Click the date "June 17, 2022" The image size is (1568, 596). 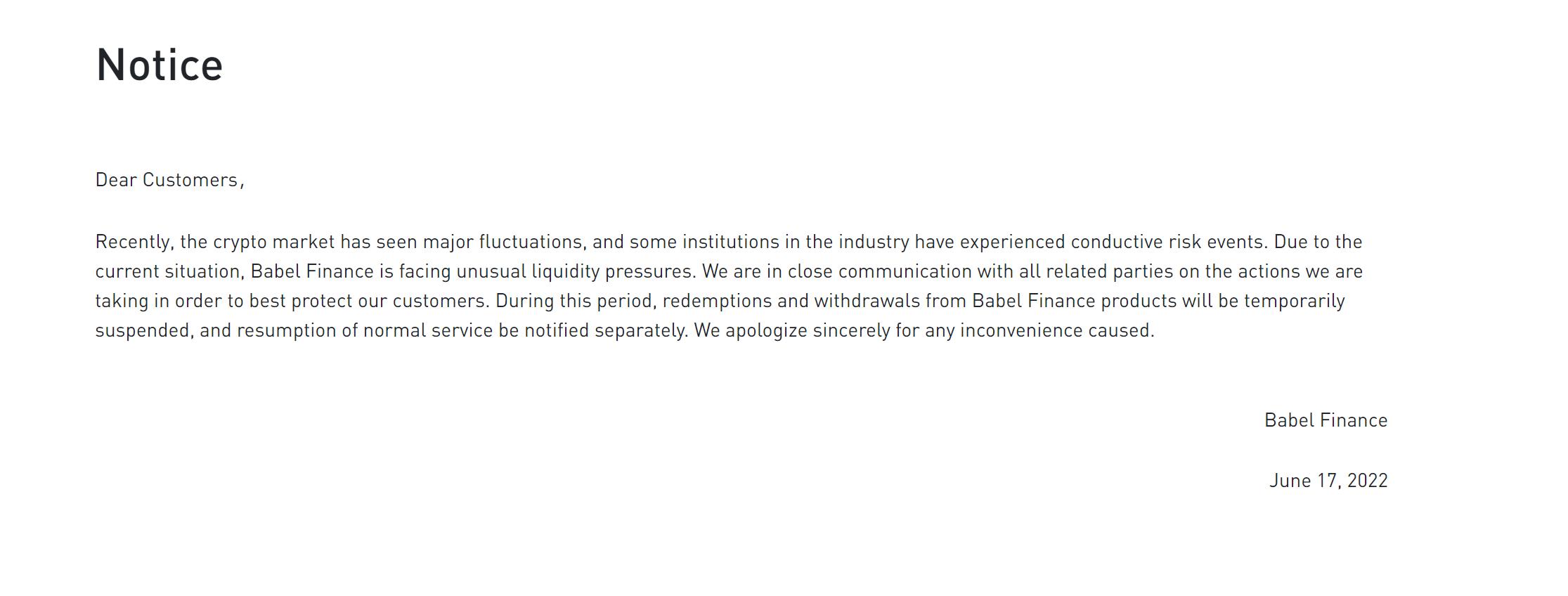click(1328, 481)
